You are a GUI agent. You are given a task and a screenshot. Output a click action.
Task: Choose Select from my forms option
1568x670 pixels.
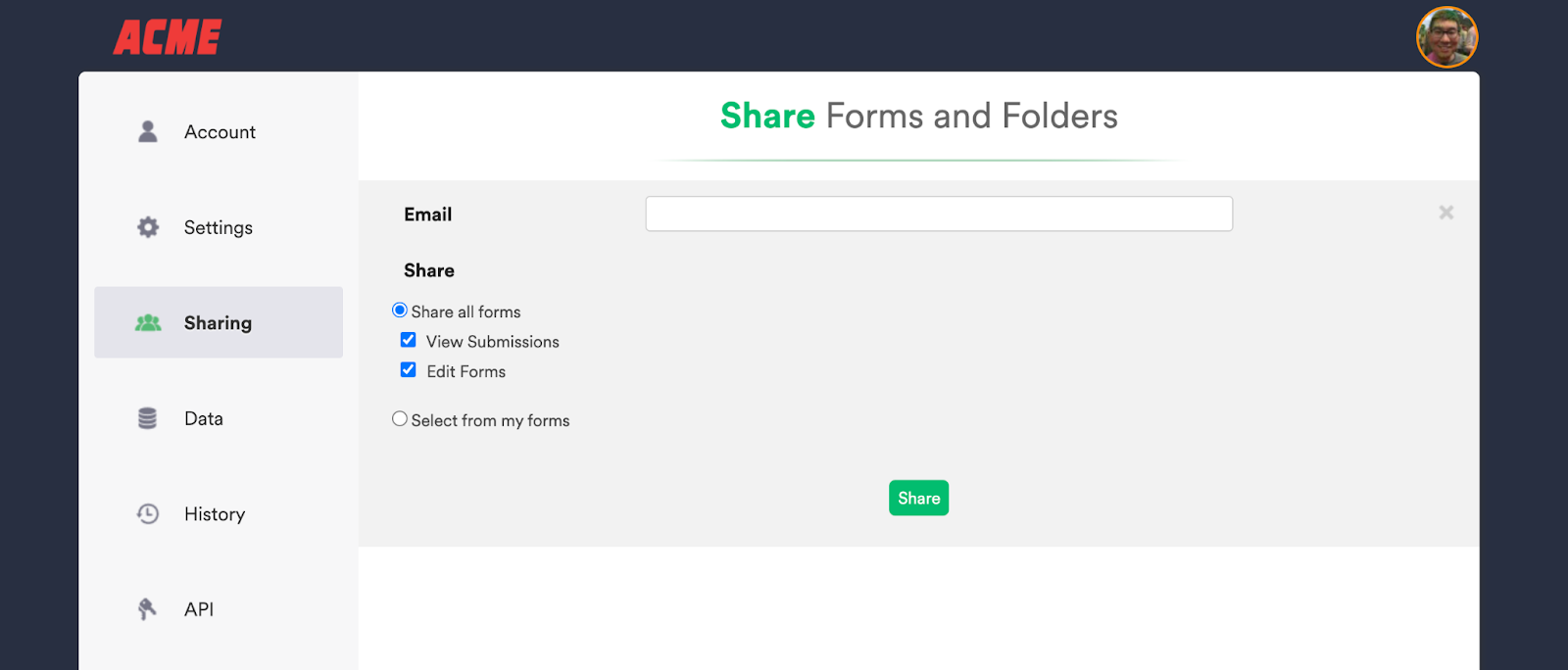click(x=400, y=419)
